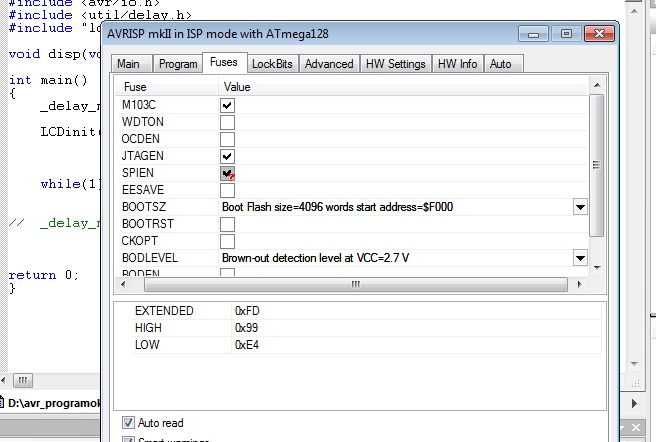656x442 pixels.
Task: Click the fuse list scroll down arrow
Action: 597,267
